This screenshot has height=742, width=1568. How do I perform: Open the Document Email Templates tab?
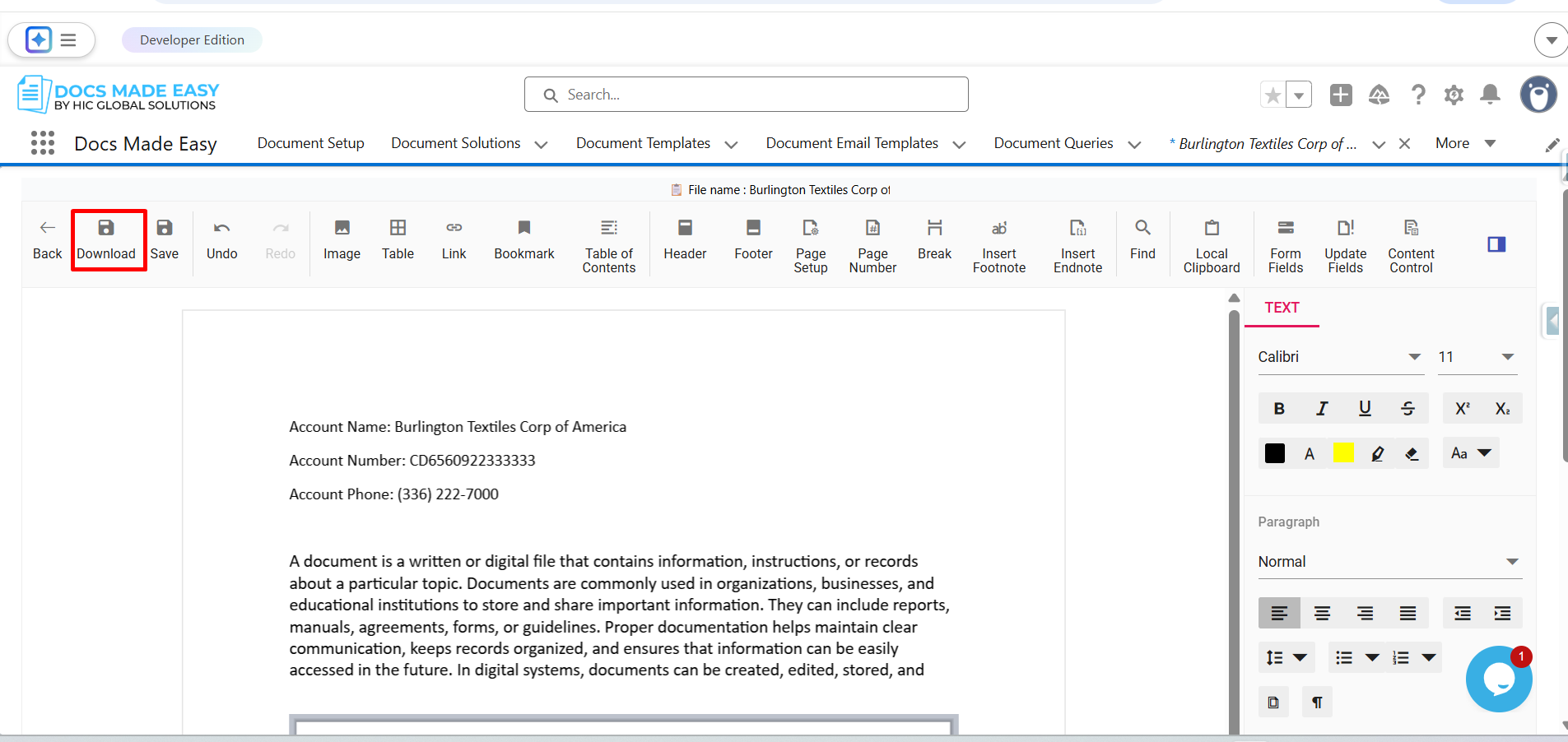pos(852,143)
